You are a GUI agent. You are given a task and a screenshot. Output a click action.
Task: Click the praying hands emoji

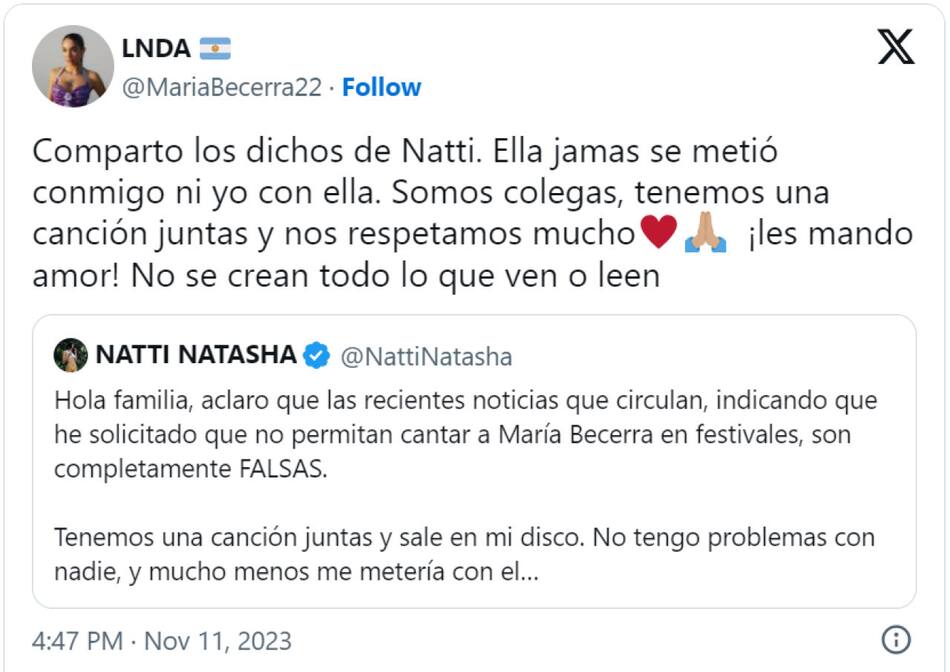click(705, 233)
